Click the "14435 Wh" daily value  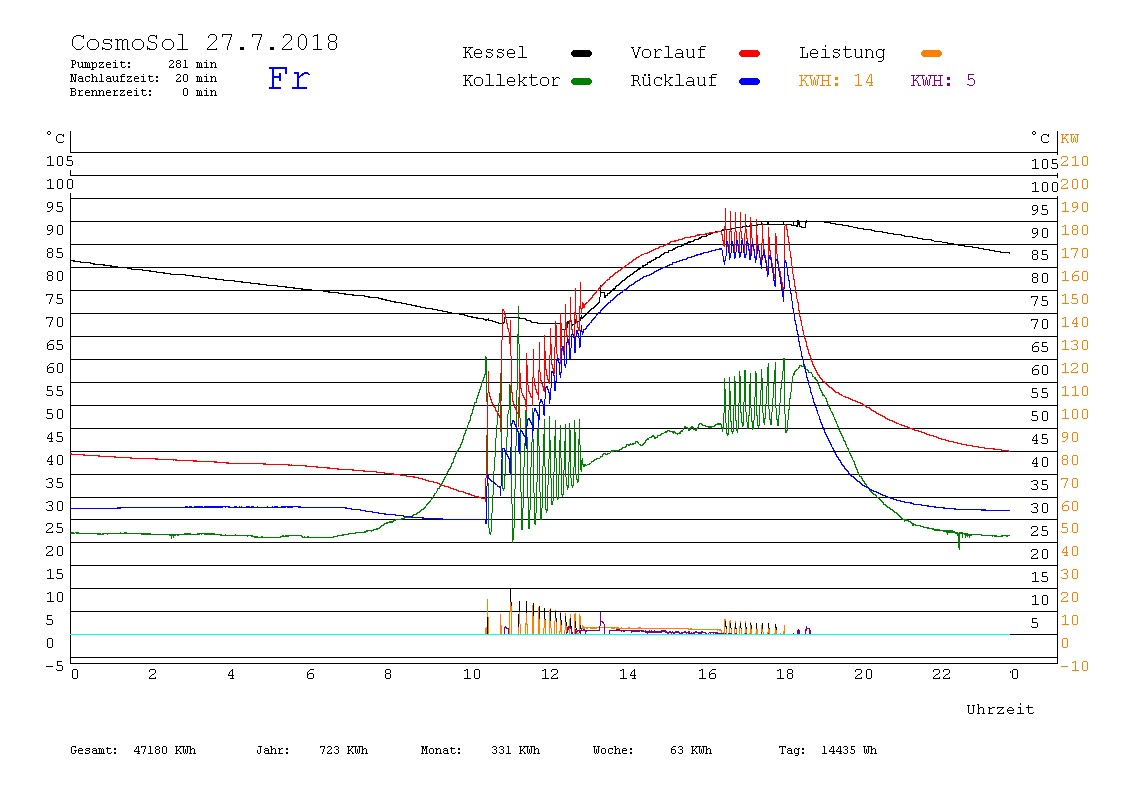[849, 750]
